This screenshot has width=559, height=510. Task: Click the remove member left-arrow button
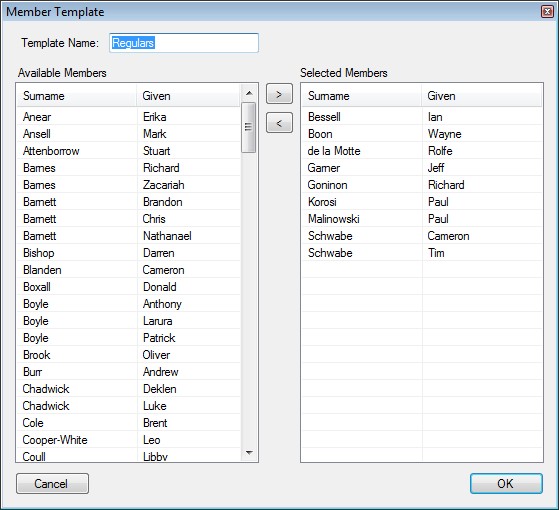tap(279, 123)
